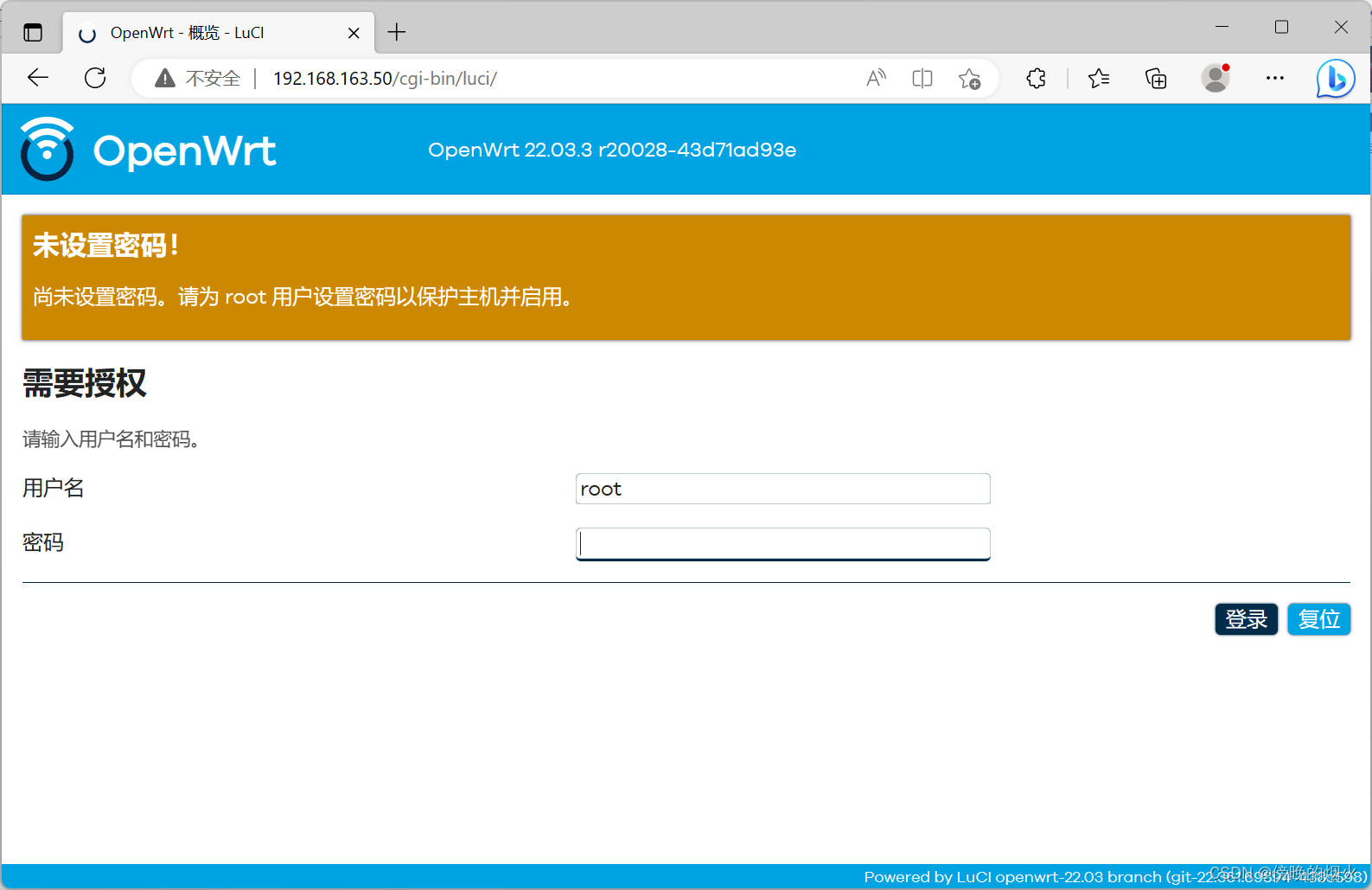Viewport: 1372px width, 890px height.
Task: Open a new tab with plus
Action: [397, 33]
